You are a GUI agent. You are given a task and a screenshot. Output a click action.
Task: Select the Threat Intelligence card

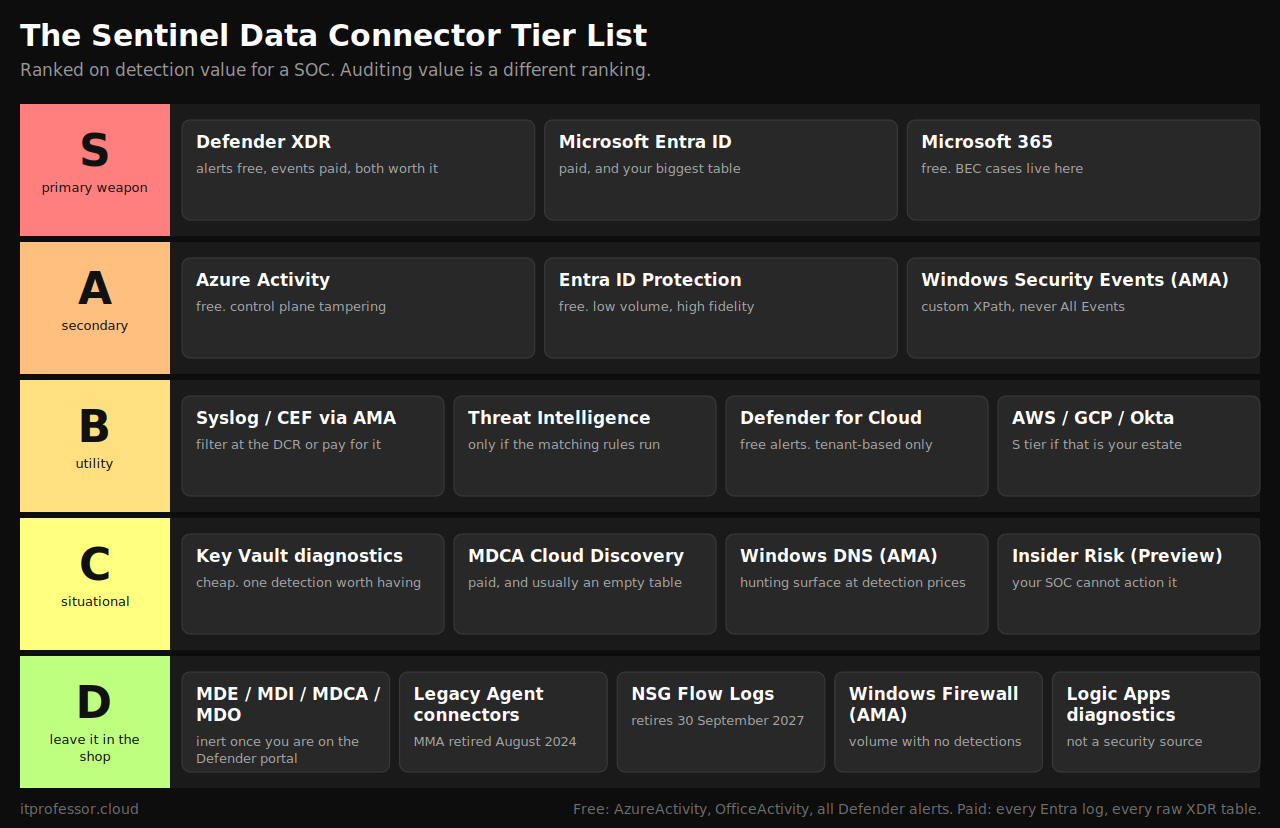pos(585,446)
